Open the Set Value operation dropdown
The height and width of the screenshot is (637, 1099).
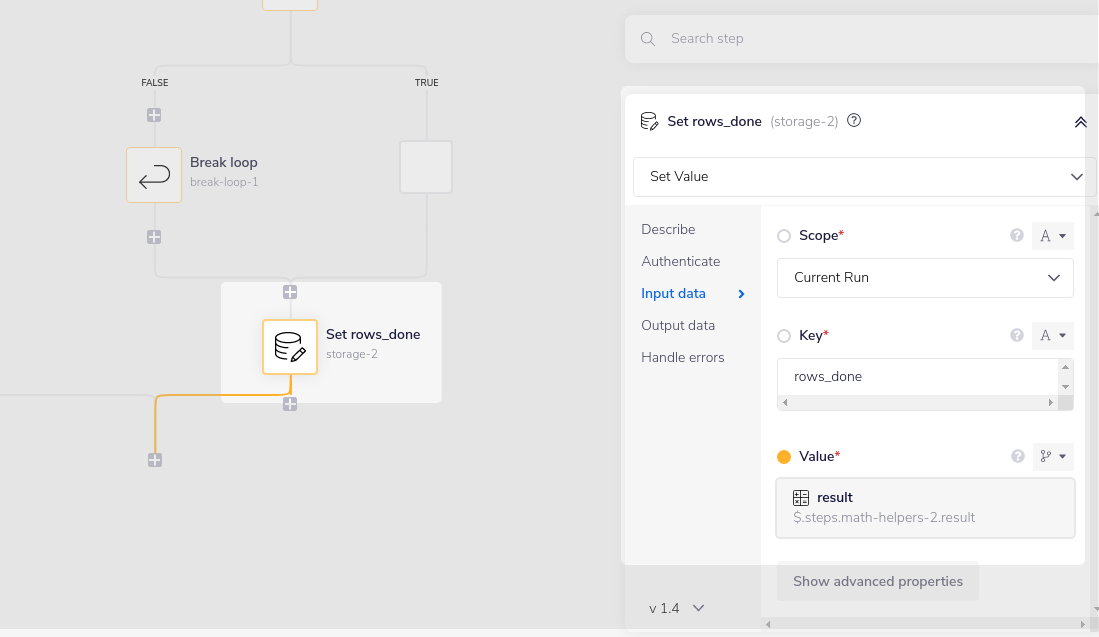point(864,177)
